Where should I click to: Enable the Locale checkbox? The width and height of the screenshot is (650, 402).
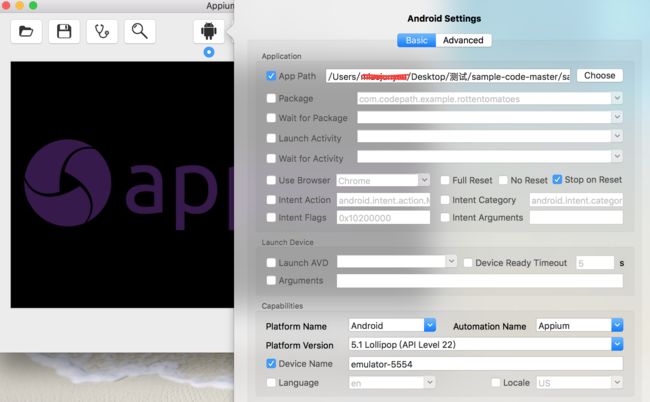tap(495, 383)
